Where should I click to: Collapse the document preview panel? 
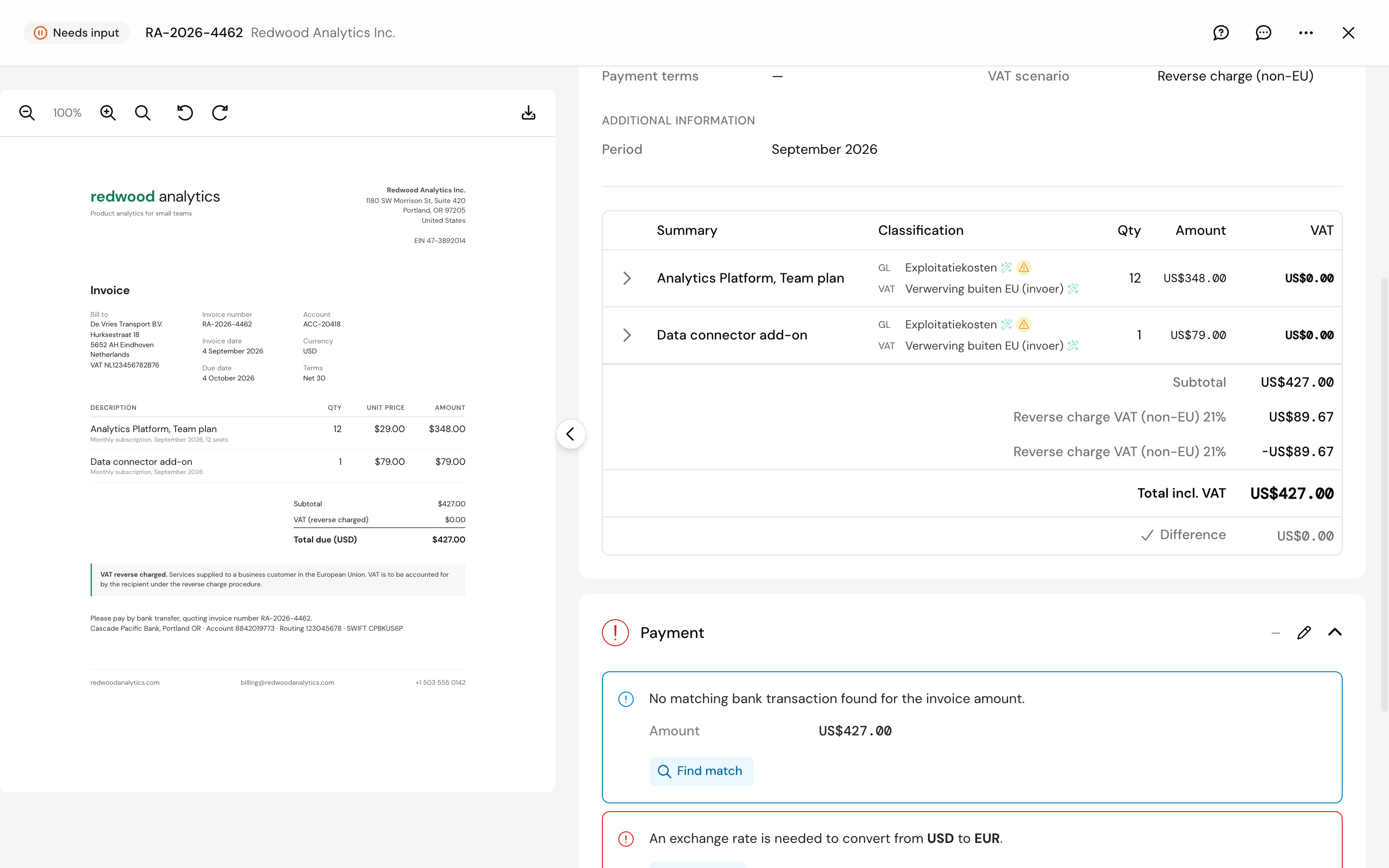click(x=571, y=434)
